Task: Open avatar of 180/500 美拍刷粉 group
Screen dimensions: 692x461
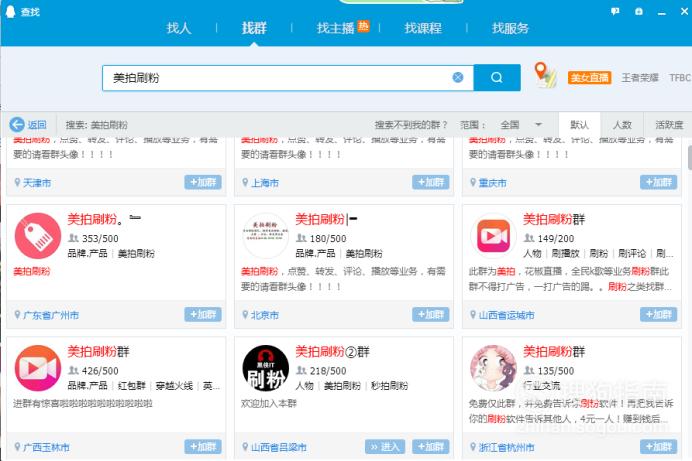Action: (x=265, y=236)
